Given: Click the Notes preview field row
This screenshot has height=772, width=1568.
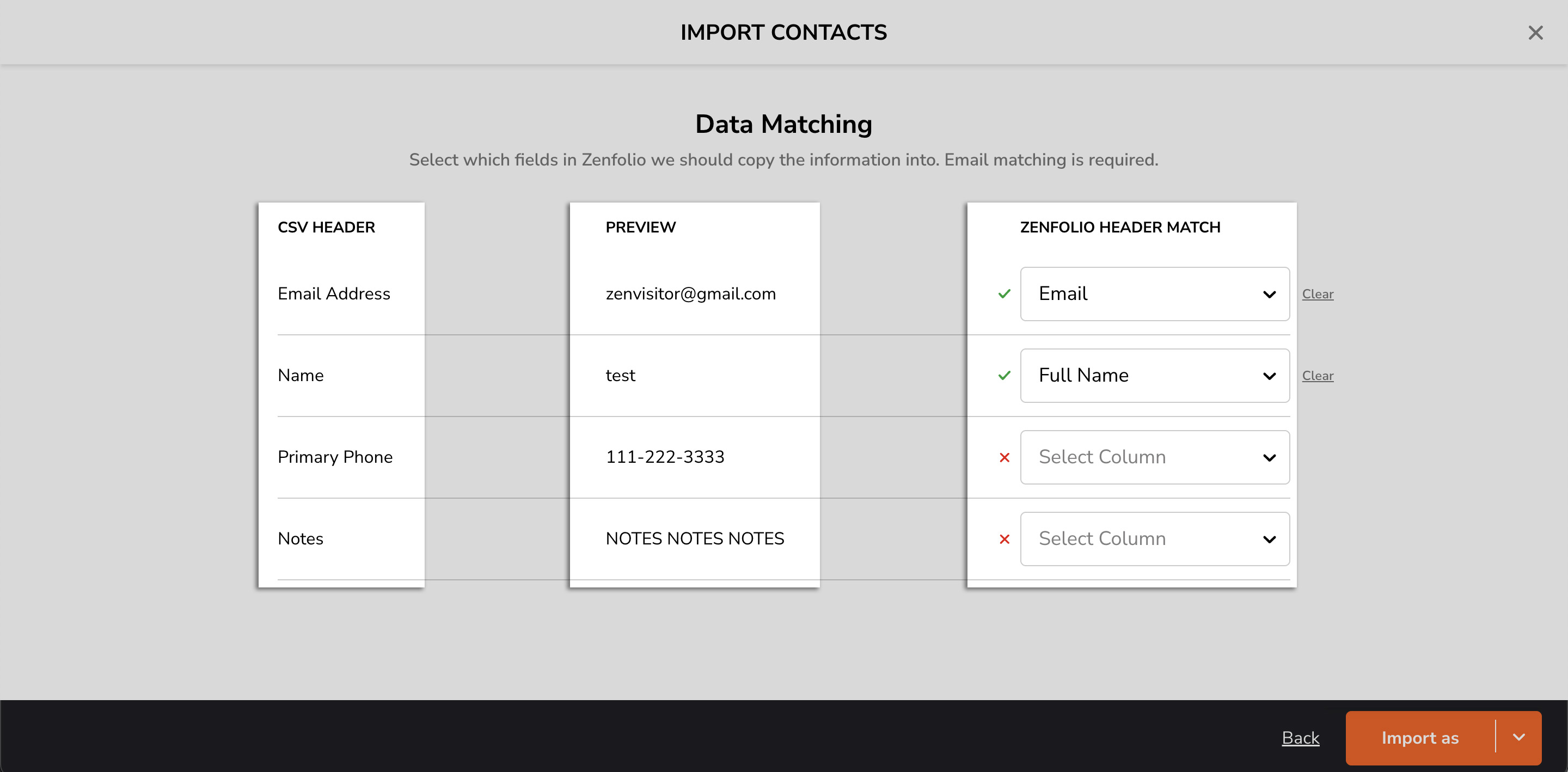Looking at the screenshot, I should 694,538.
